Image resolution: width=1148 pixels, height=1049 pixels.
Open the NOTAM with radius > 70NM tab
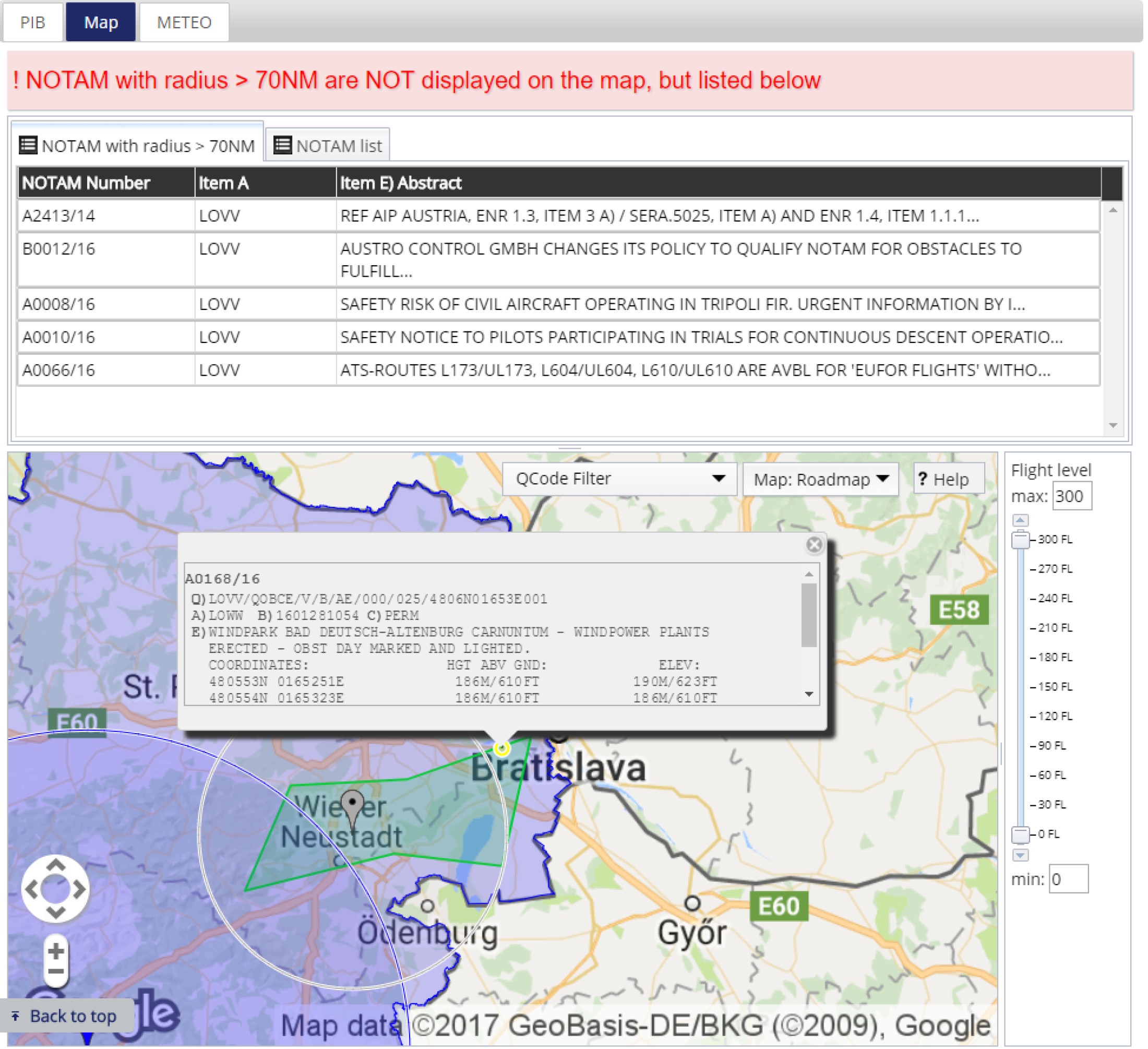(x=137, y=146)
